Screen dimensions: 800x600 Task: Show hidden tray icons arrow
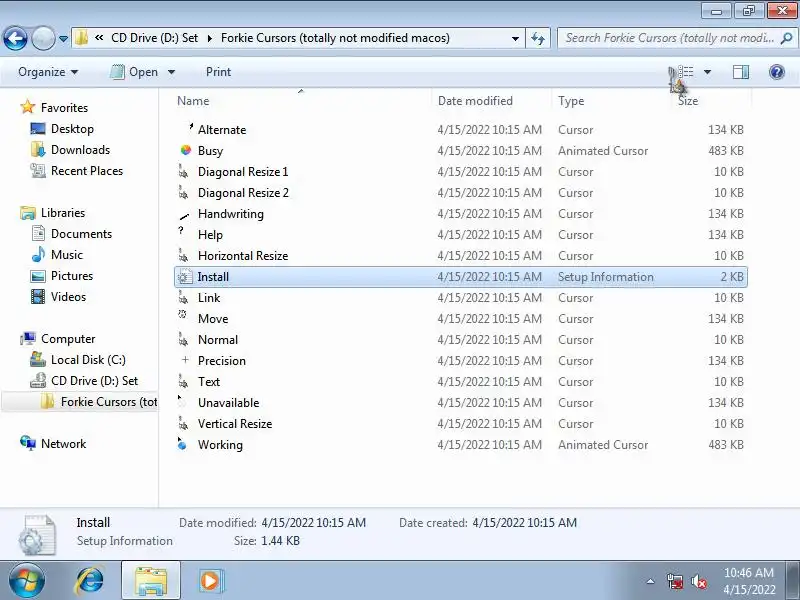[650, 581]
